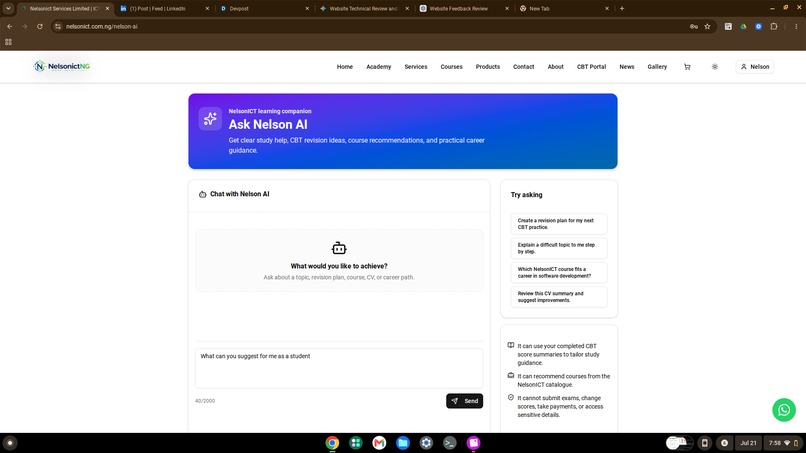The height and width of the screenshot is (453, 806).
Task: Click into the chat message text box
Action: pos(339,368)
